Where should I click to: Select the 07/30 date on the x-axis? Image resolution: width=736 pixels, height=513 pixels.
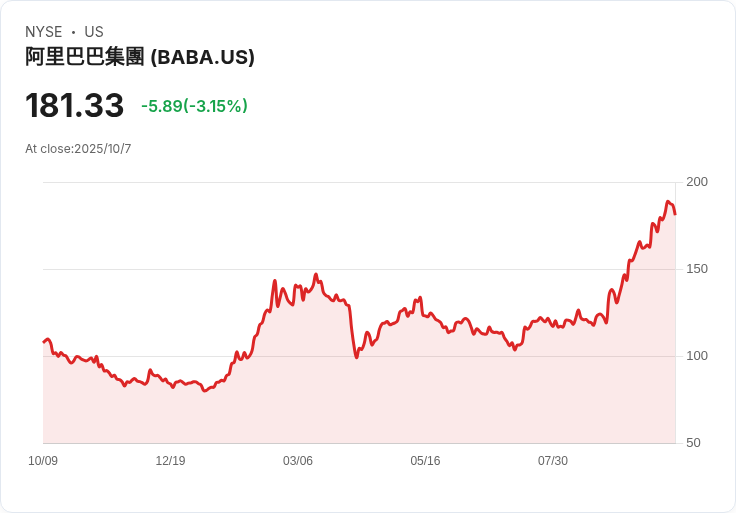click(553, 461)
